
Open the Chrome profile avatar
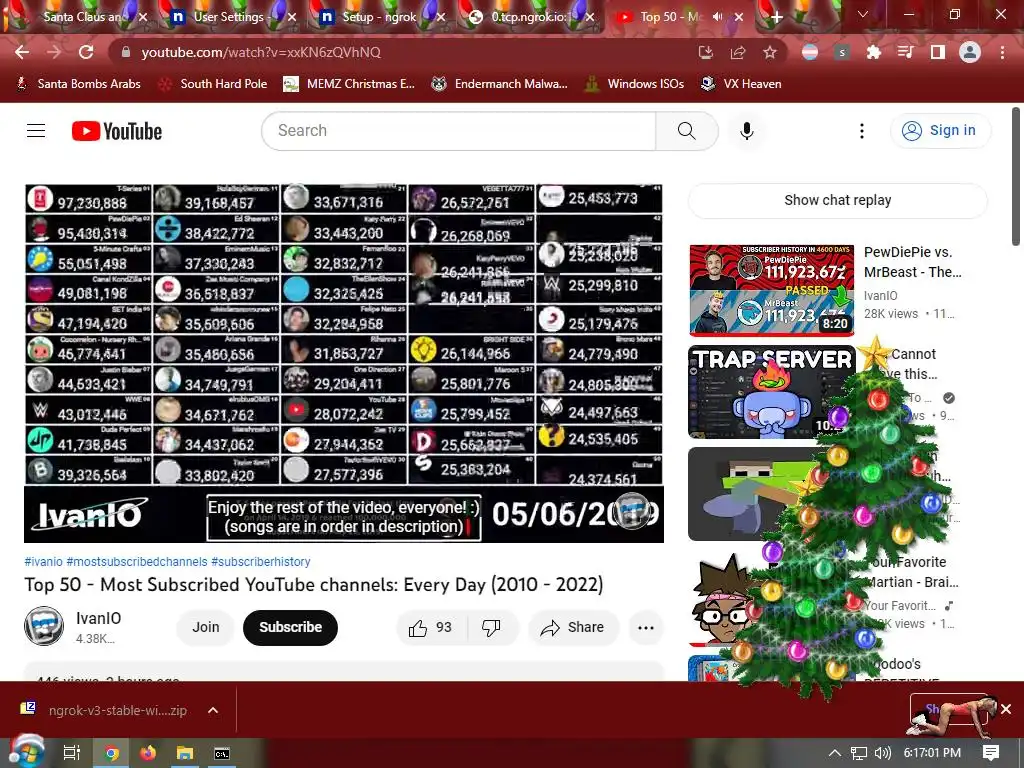tap(970, 52)
